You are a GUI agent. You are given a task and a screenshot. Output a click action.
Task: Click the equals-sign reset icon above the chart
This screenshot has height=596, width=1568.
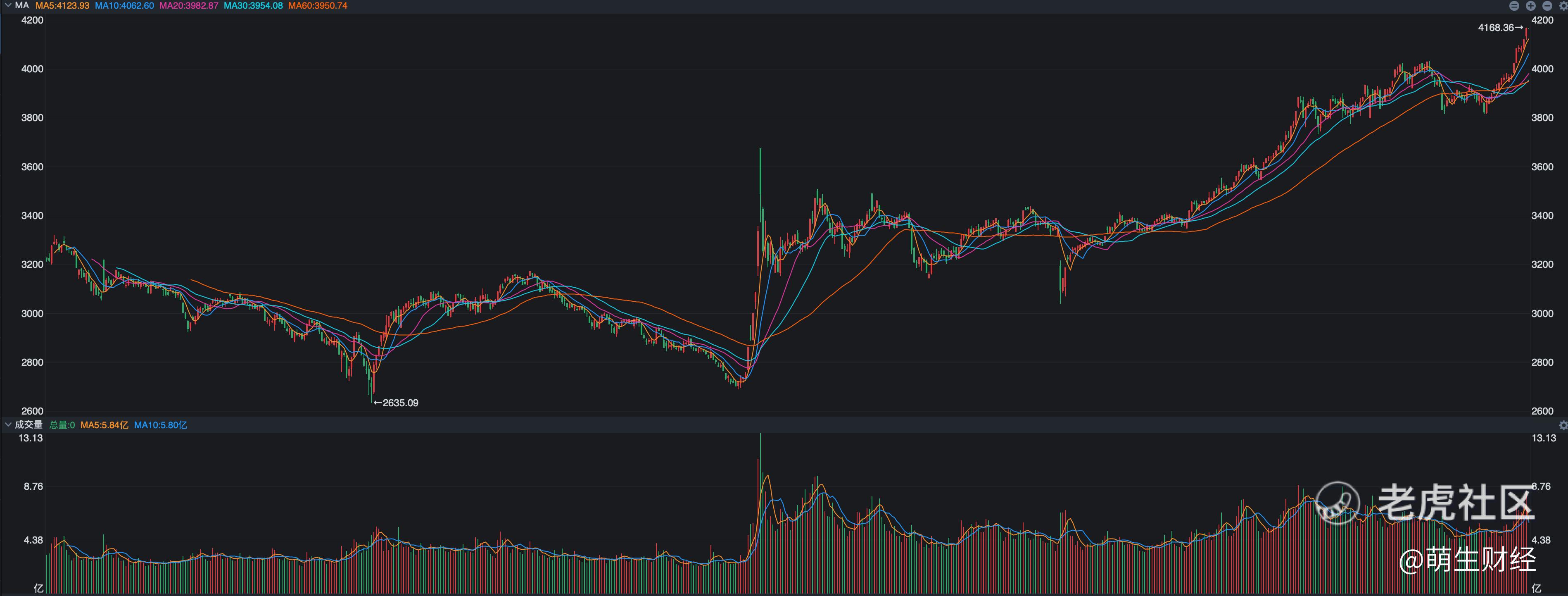1514,5
